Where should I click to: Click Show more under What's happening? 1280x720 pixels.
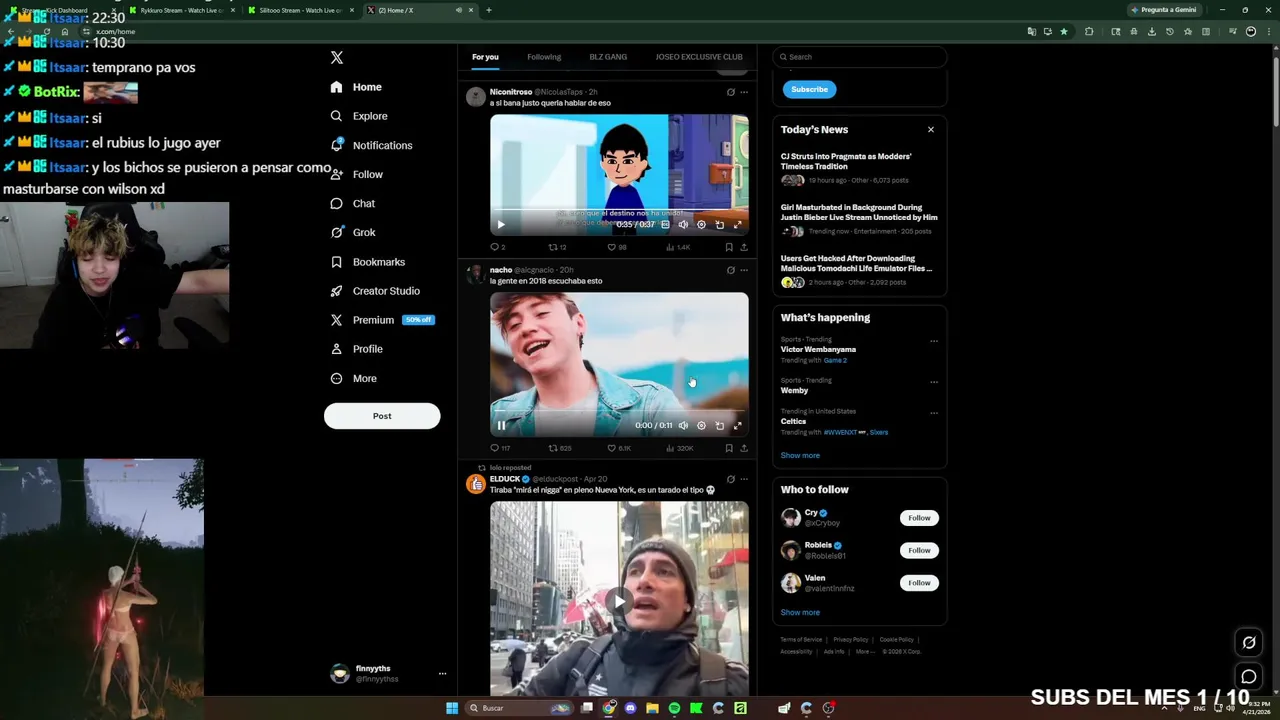[800, 455]
